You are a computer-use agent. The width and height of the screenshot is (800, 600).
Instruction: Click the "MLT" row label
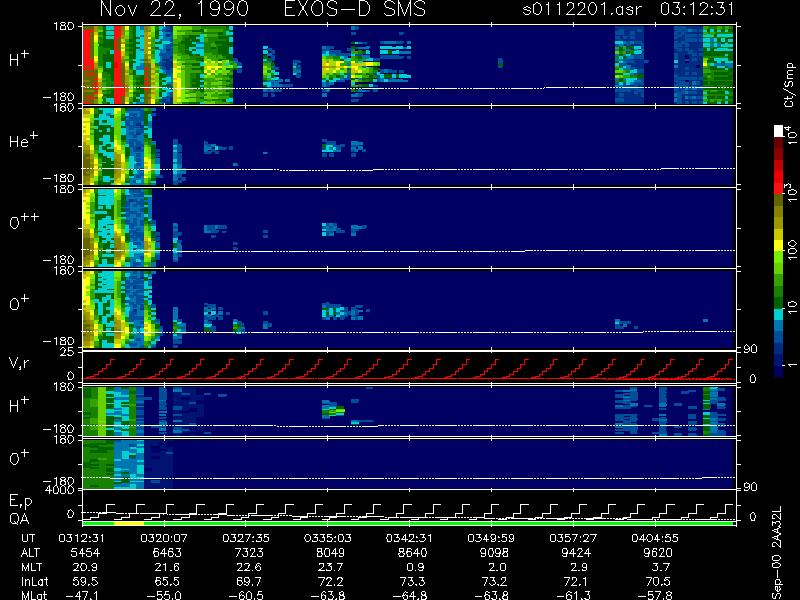click(x=32, y=567)
